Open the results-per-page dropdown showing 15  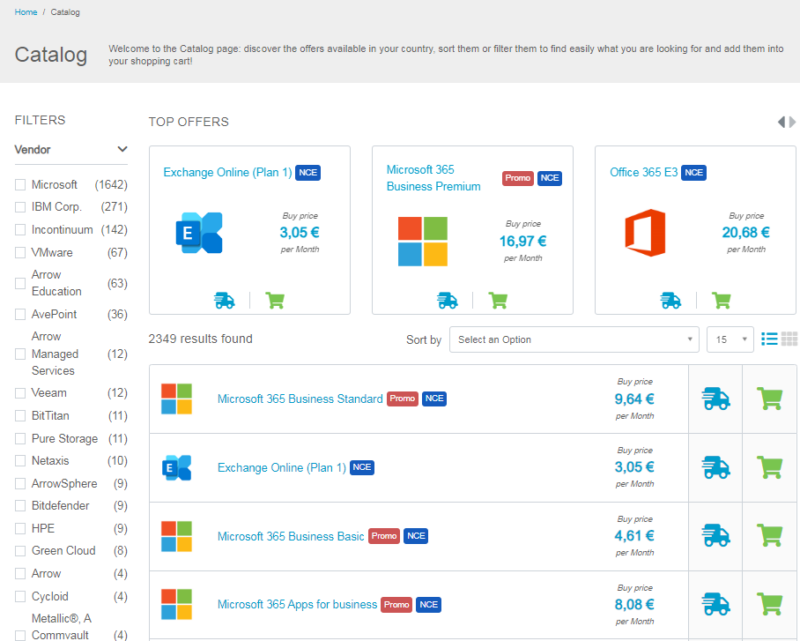point(730,340)
